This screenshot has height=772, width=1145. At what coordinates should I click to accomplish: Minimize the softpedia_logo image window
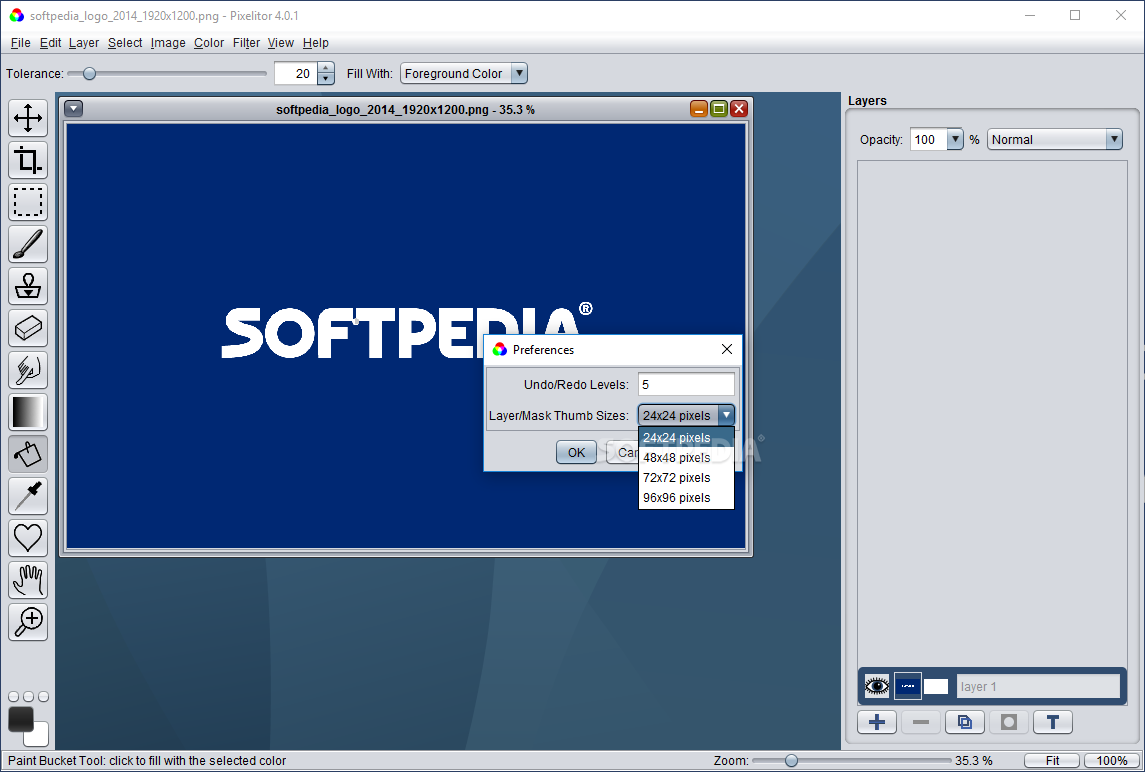699,109
